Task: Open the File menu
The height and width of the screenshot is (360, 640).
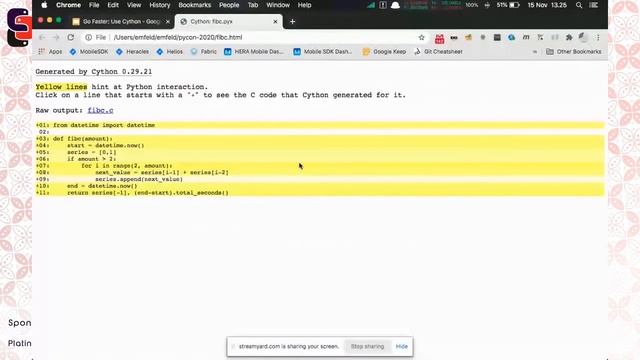Action: click(x=94, y=5)
